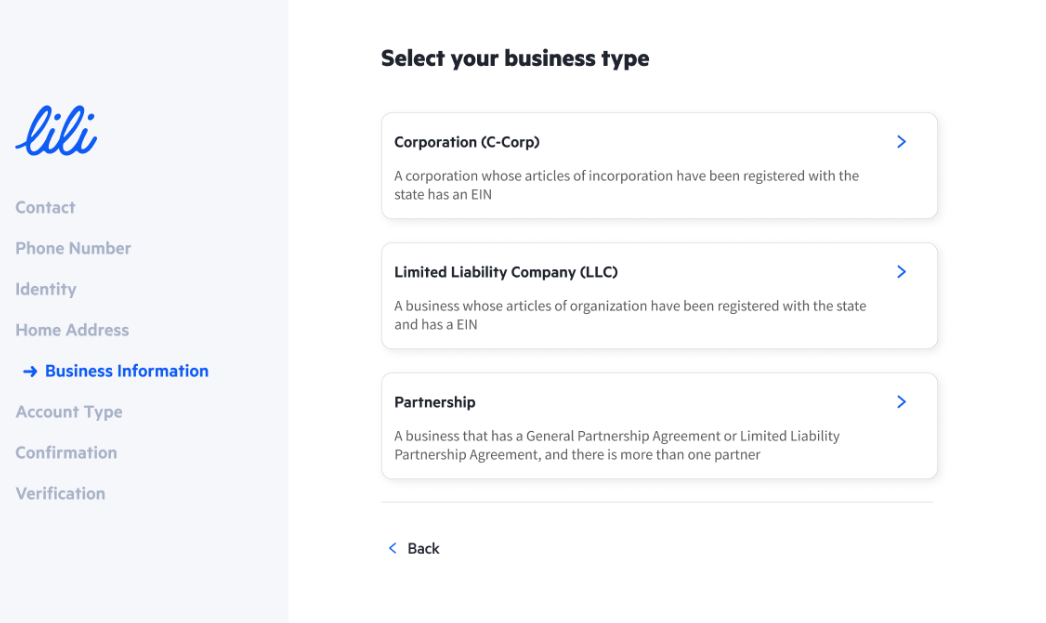Open the Account Type step

tap(69, 412)
